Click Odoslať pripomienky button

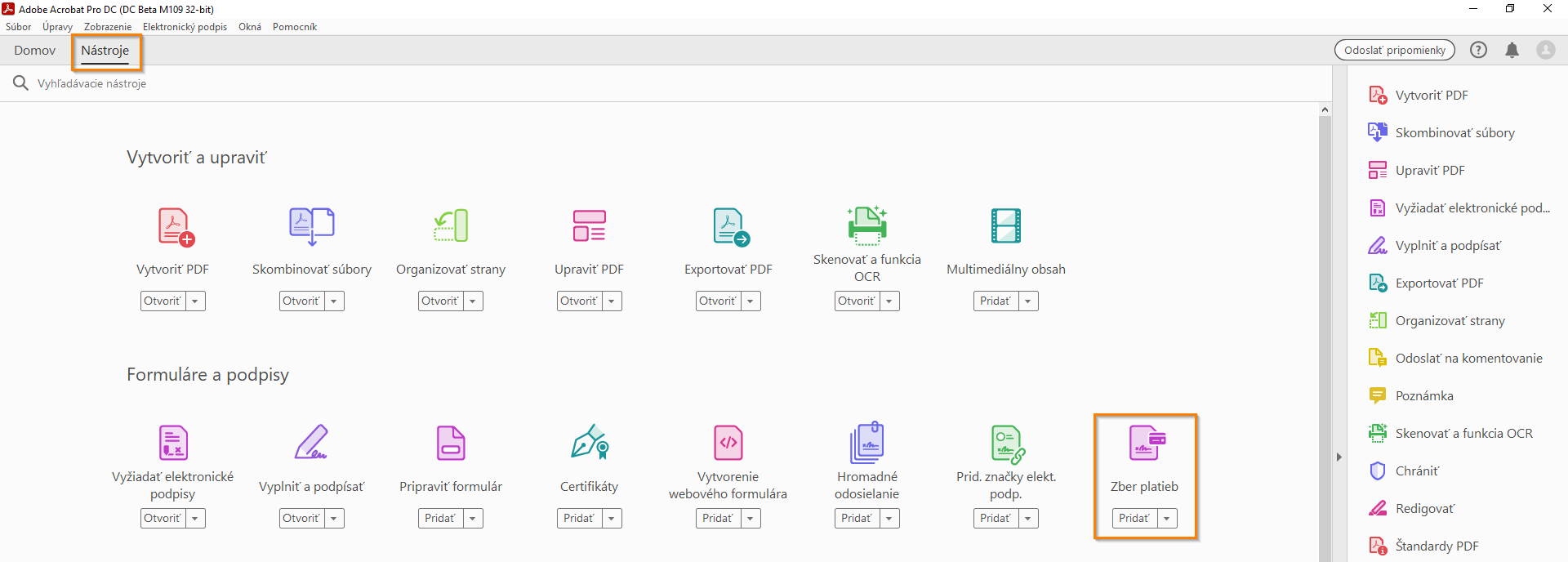click(1395, 50)
